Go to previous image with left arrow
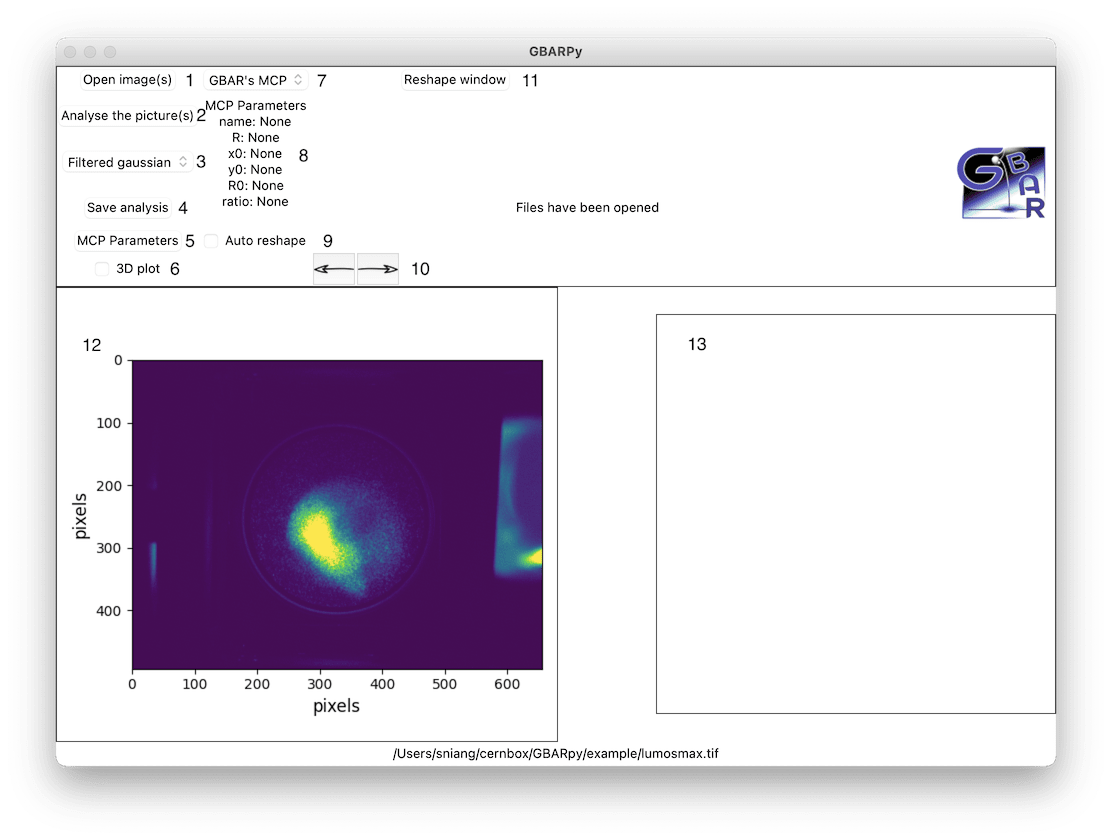The width and height of the screenshot is (1112, 840). [x=334, y=269]
